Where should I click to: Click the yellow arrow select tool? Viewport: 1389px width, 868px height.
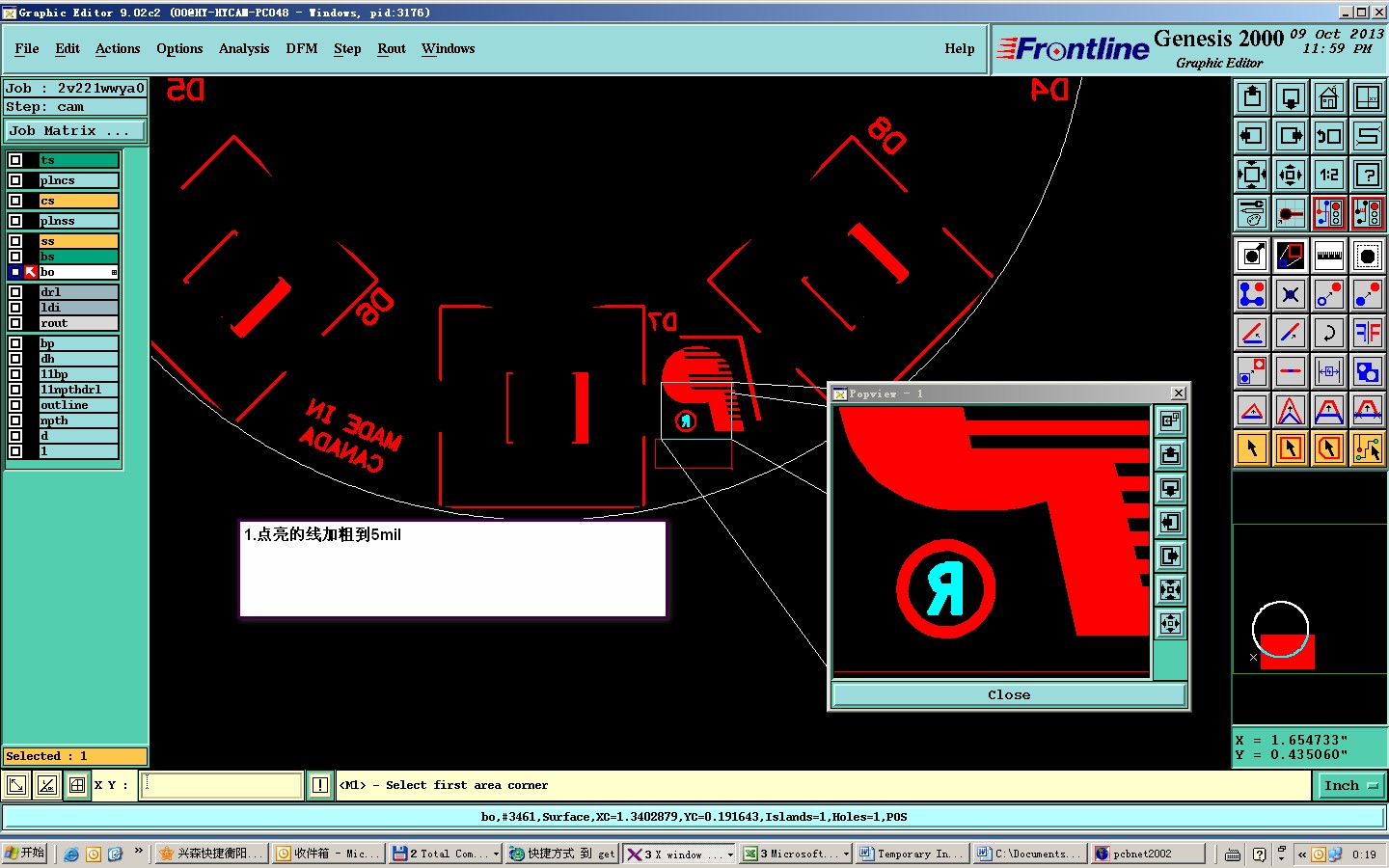pos(1252,448)
